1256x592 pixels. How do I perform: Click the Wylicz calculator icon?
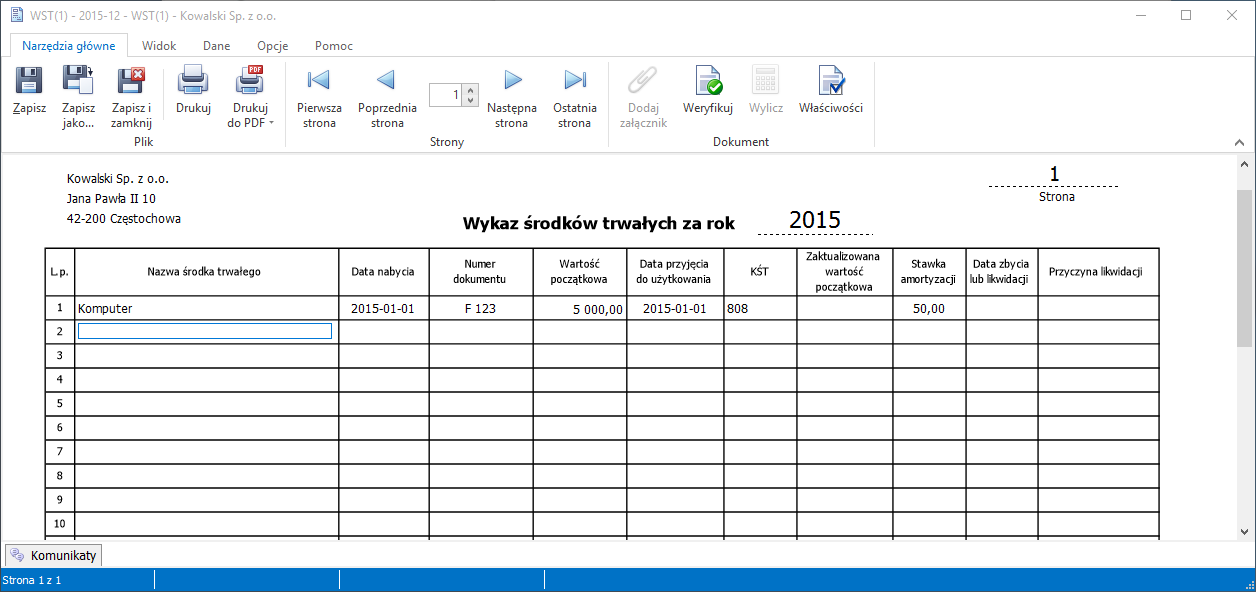[766, 81]
